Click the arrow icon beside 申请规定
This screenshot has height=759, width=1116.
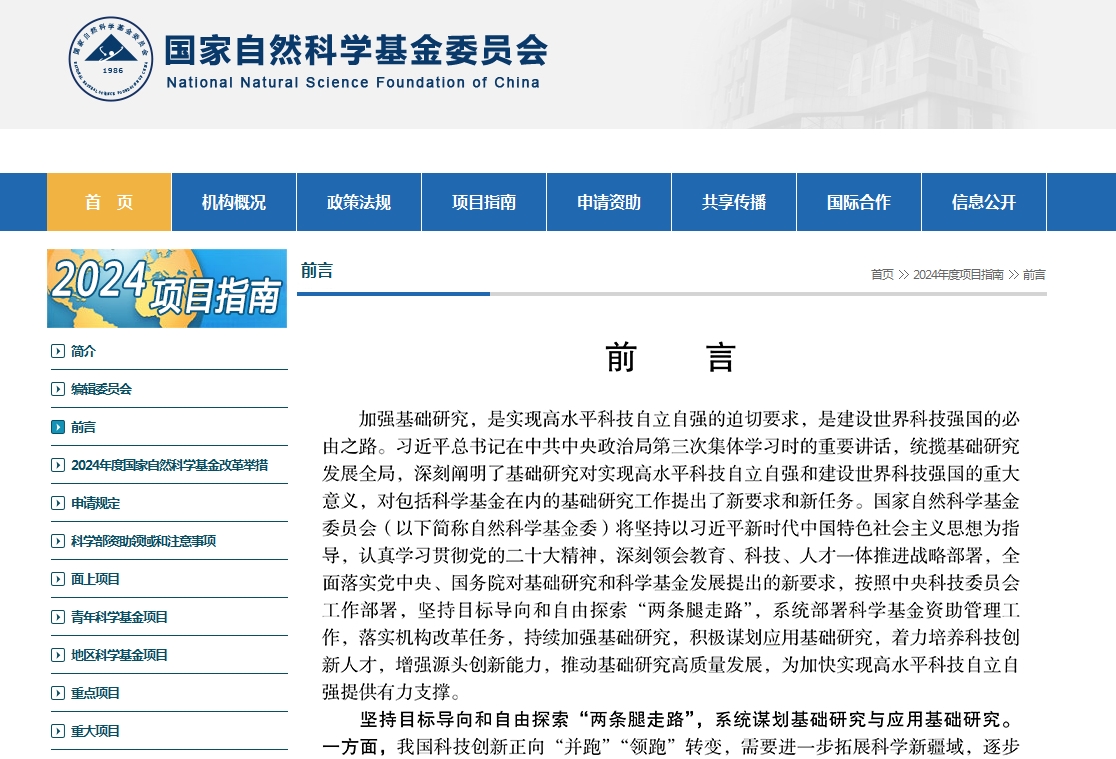tap(58, 503)
